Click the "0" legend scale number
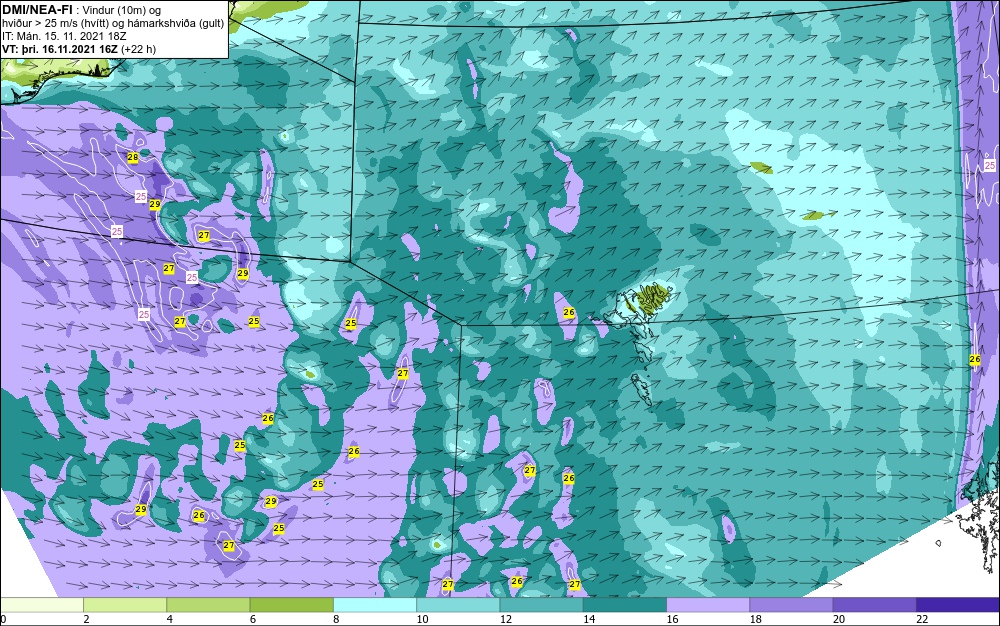 pos(3,619)
